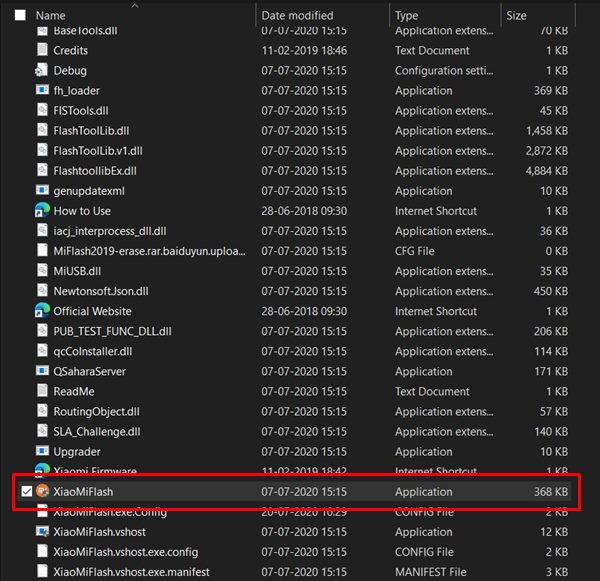Select the MiFlash2019-erase.rar.baiduyun file name

coord(149,251)
